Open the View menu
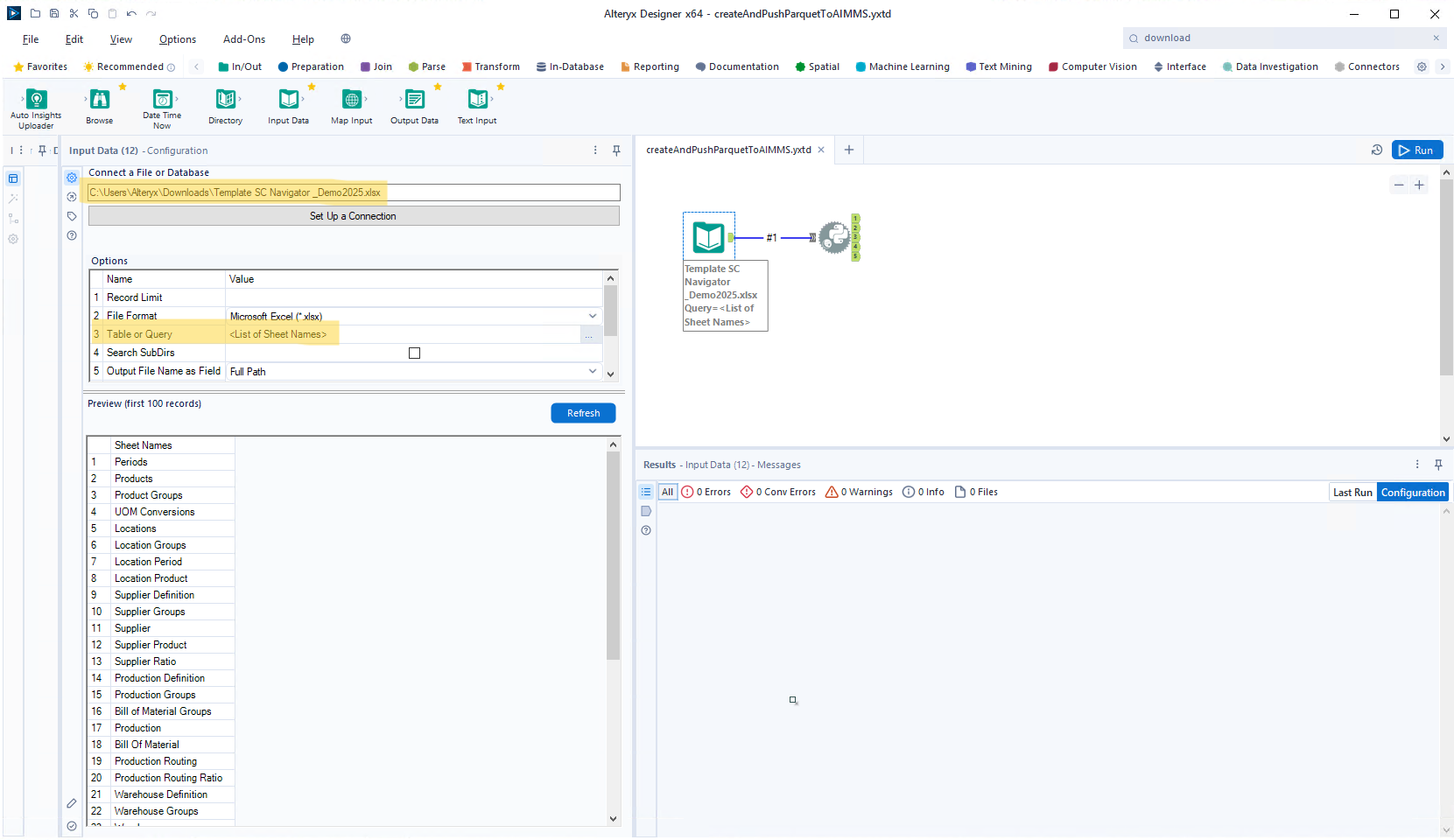 coord(121,39)
